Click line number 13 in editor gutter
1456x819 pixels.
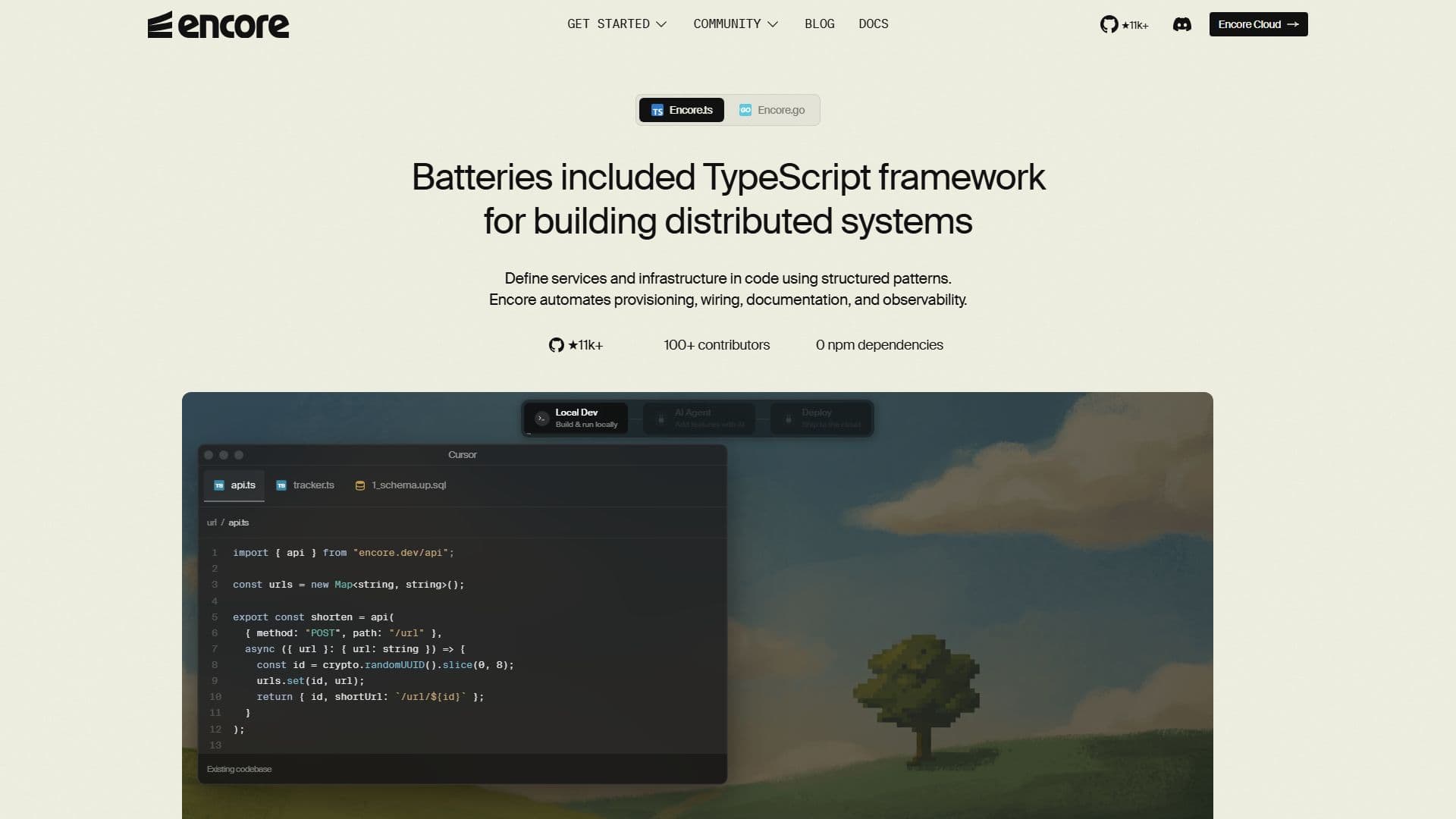tap(215, 745)
